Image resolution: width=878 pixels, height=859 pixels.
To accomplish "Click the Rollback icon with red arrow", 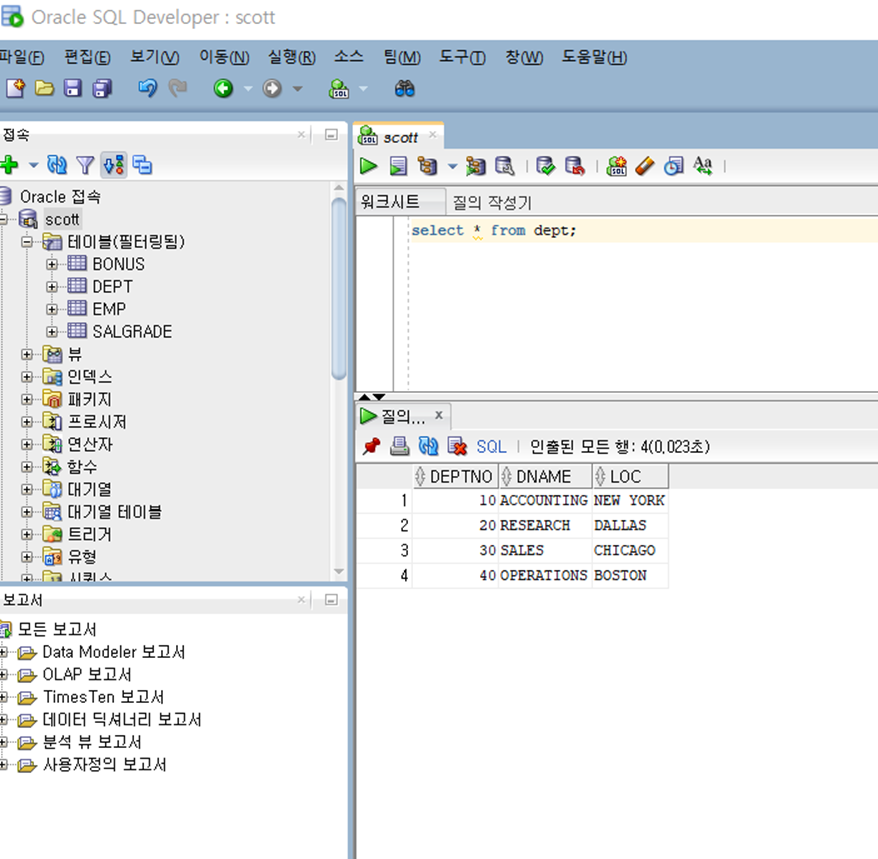I will 575,166.
